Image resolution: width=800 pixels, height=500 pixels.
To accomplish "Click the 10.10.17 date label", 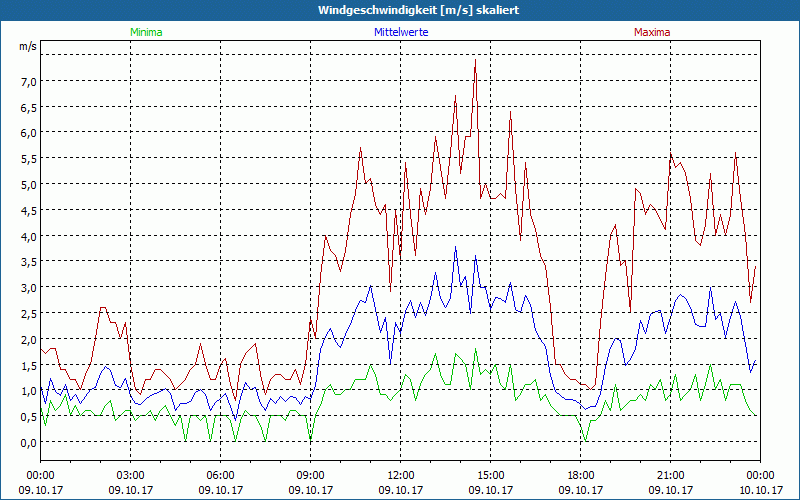I will (x=761, y=490).
